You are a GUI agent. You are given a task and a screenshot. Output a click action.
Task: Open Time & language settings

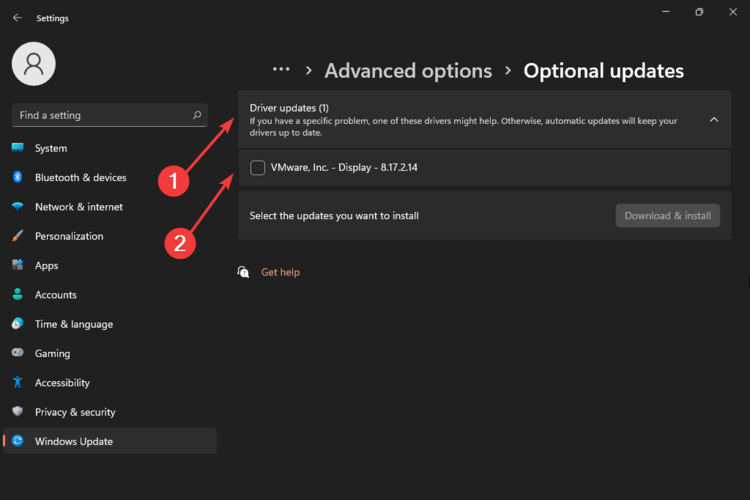[73, 324]
